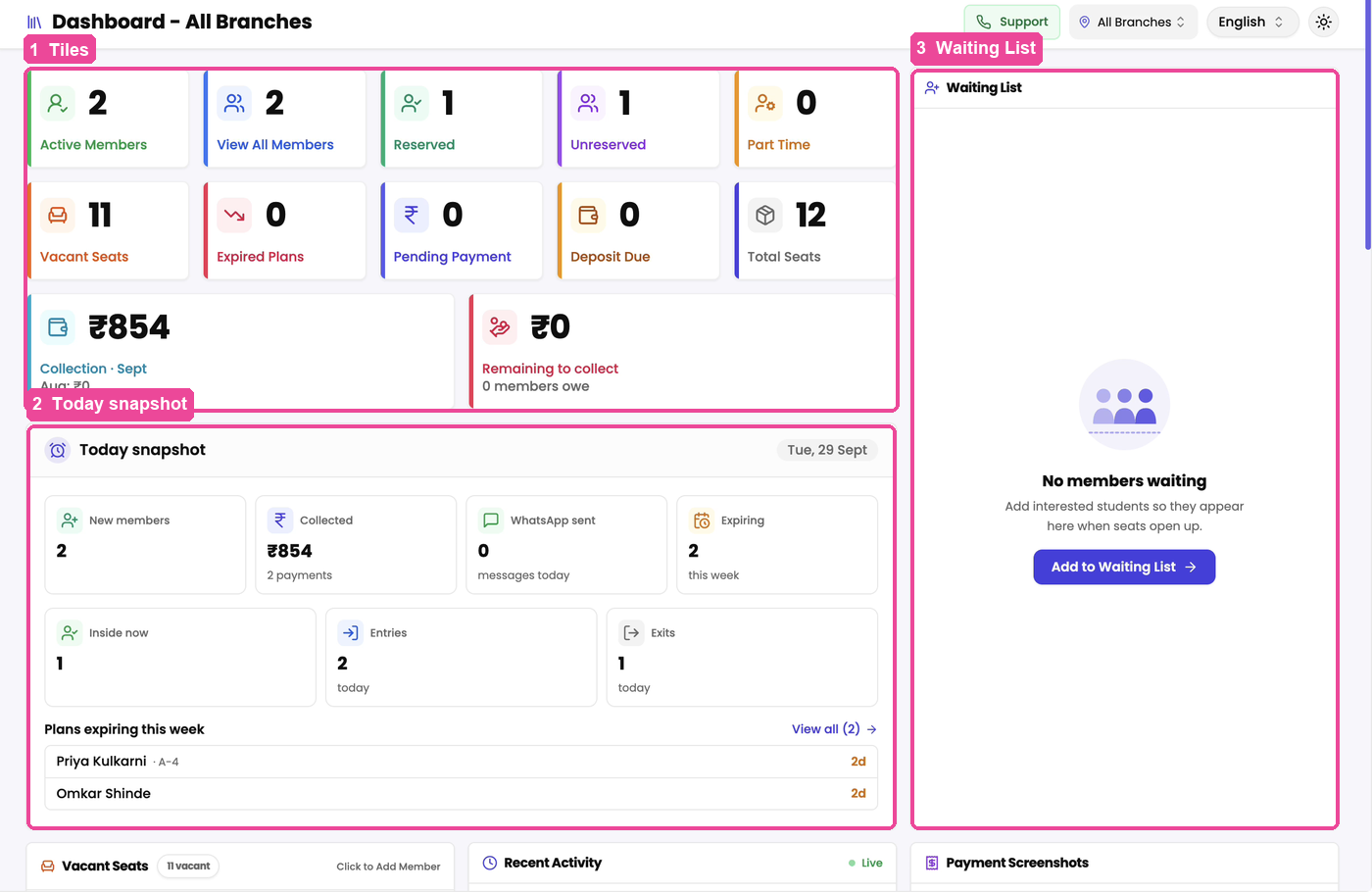Image resolution: width=1372 pixels, height=892 pixels.
Task: Click the Inside now user icon
Action: pyautogui.click(x=70, y=632)
